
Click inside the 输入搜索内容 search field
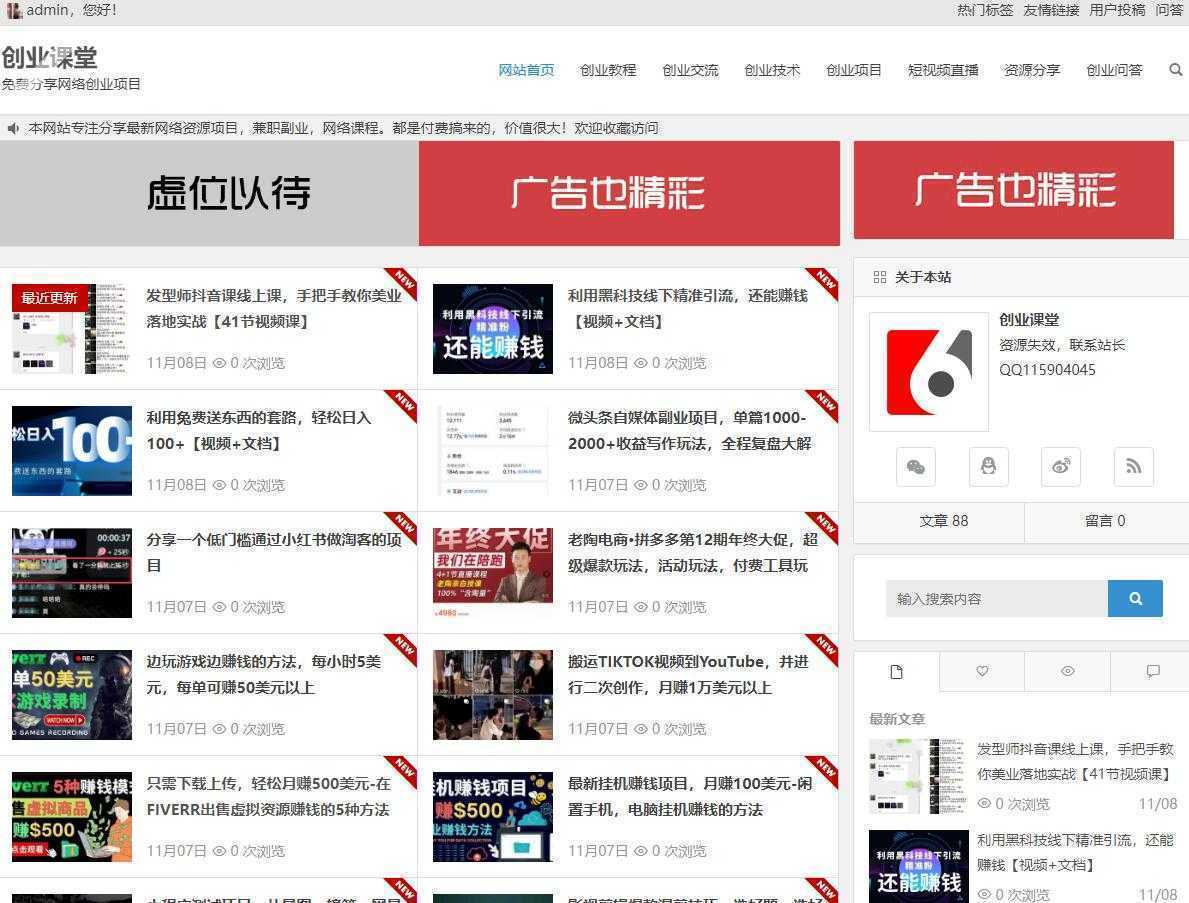pos(996,598)
